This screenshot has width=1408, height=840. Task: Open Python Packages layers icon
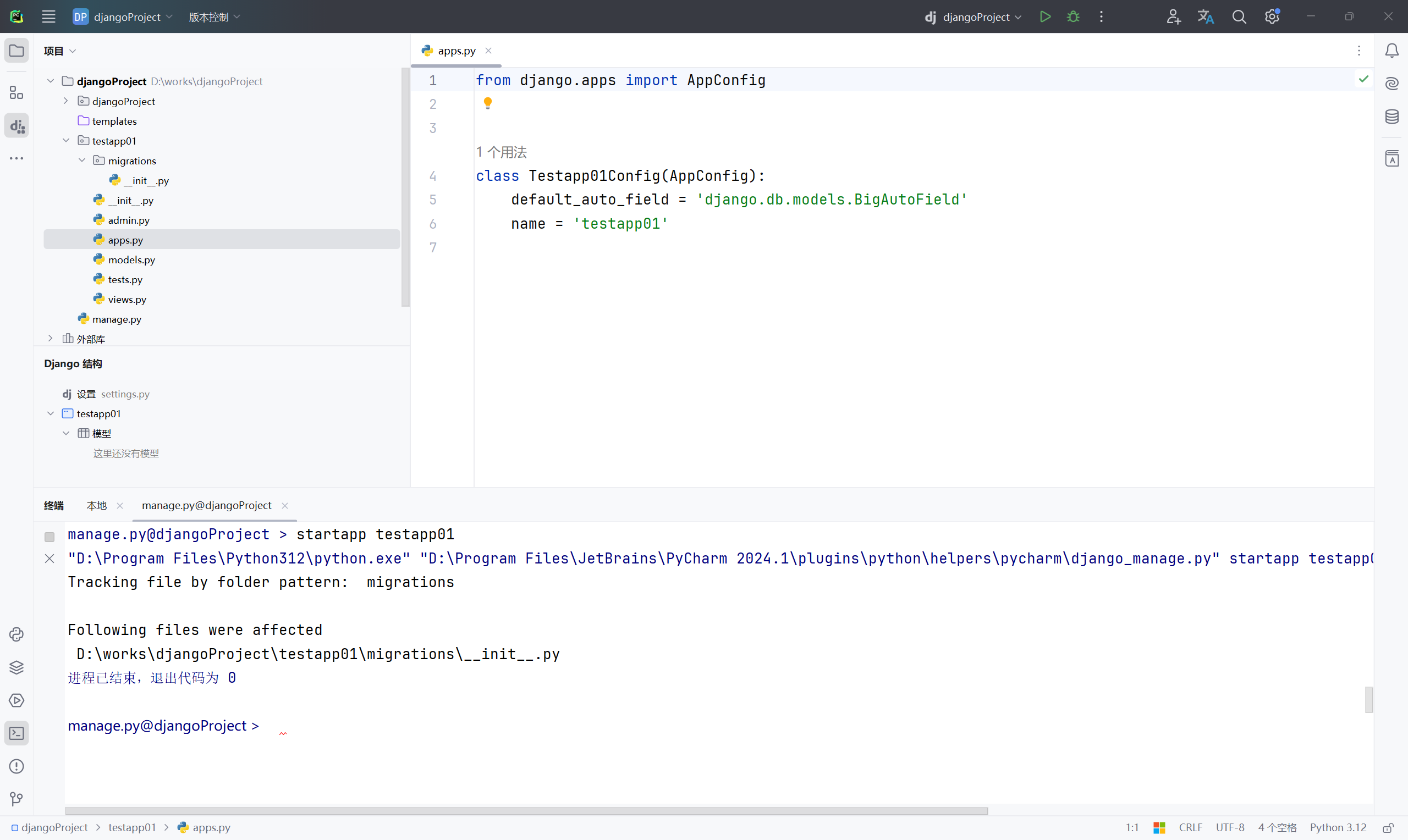point(16,667)
